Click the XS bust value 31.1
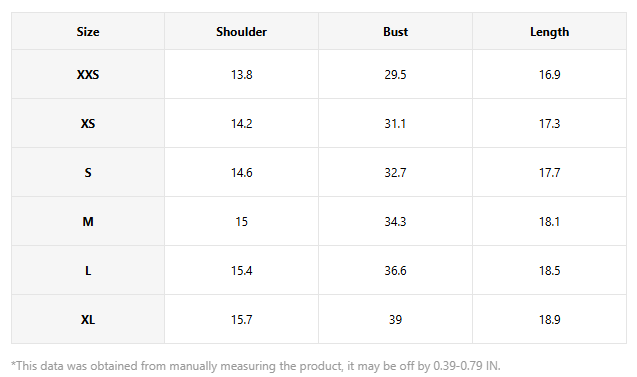 tap(395, 124)
